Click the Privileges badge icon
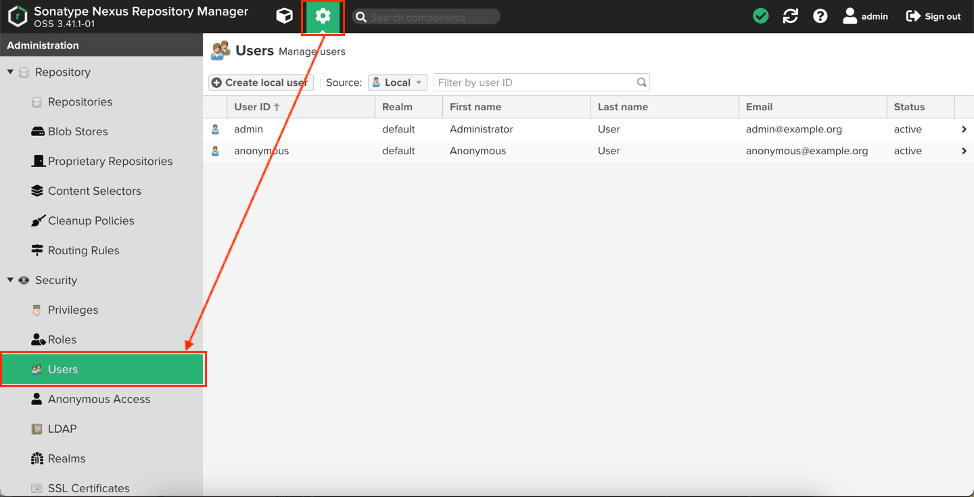The width and height of the screenshot is (974, 497). coord(37,310)
